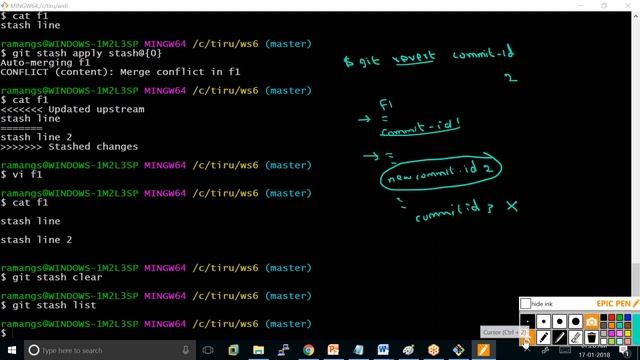Open File Explorer from the taskbar
640x360 pixels.
pos(258,350)
